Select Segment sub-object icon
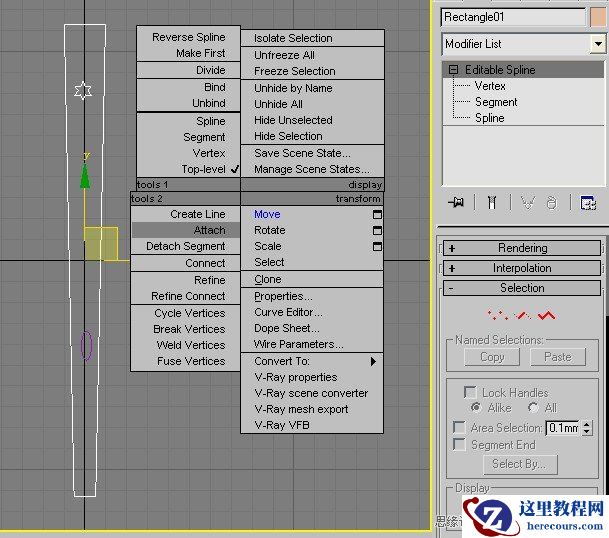This screenshot has width=609, height=538. [523, 315]
